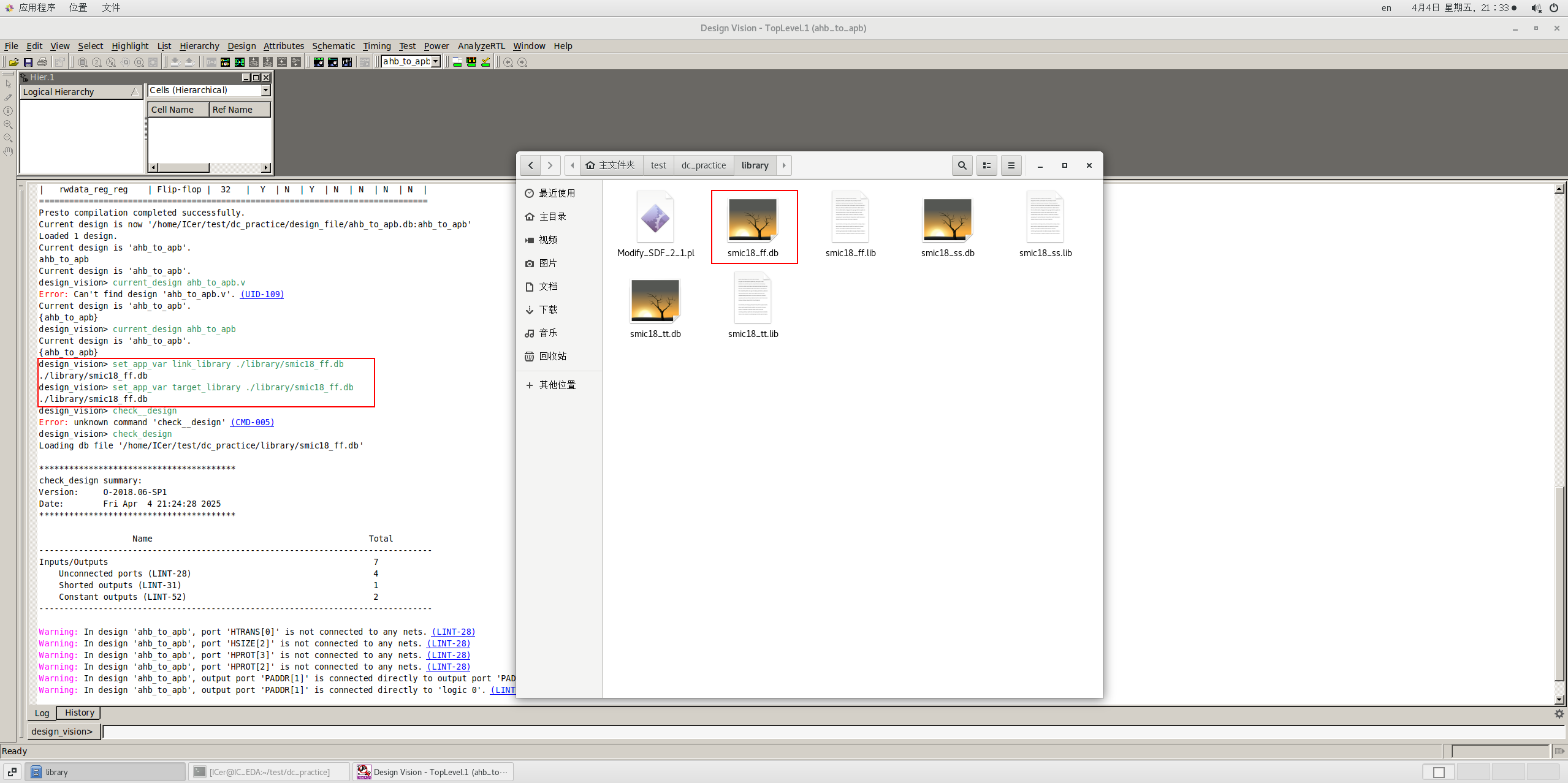The image size is (1568, 783).
Task: Open the Timing menu
Action: pos(376,46)
